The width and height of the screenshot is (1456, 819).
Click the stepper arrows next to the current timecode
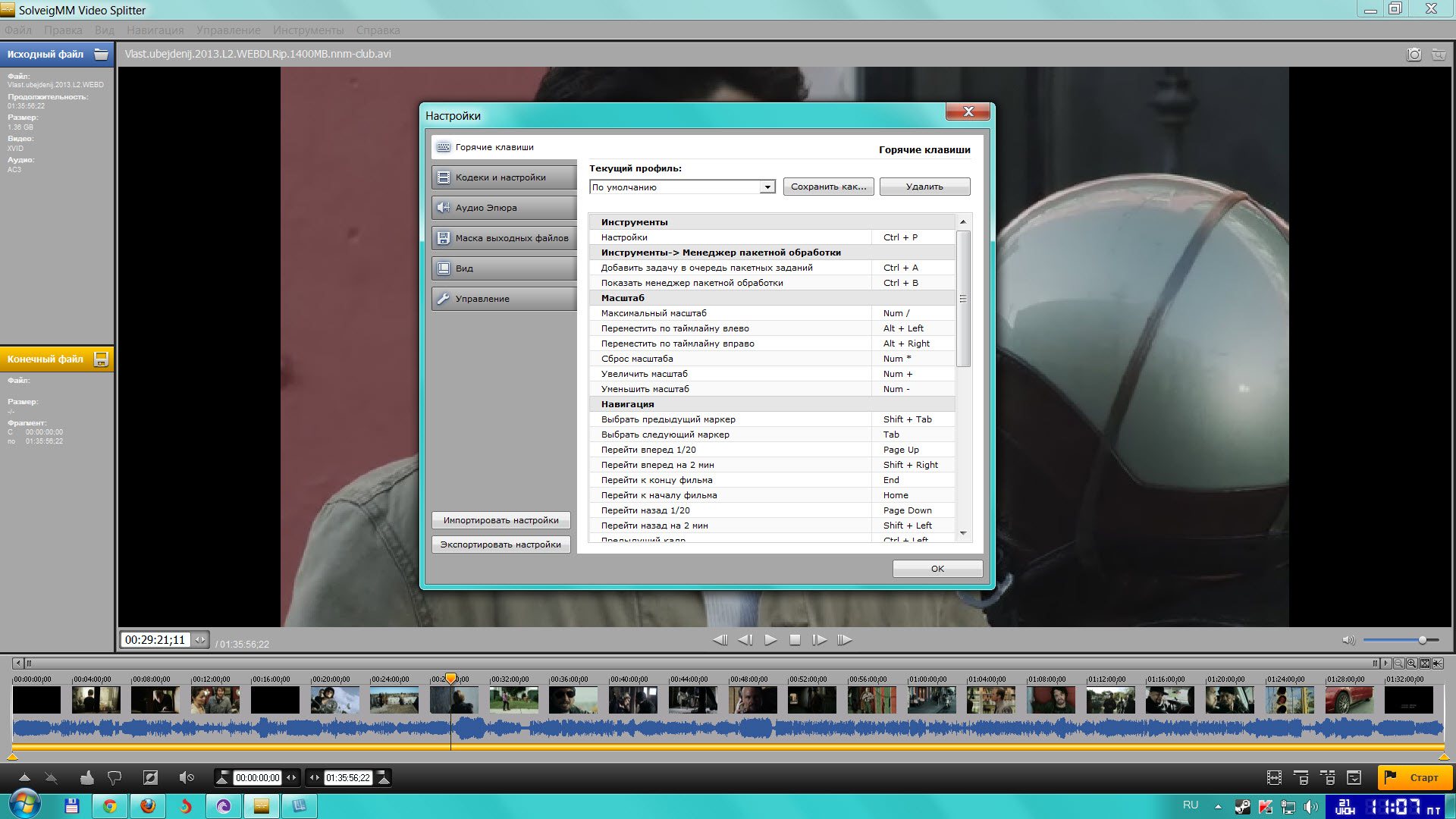[x=200, y=640]
